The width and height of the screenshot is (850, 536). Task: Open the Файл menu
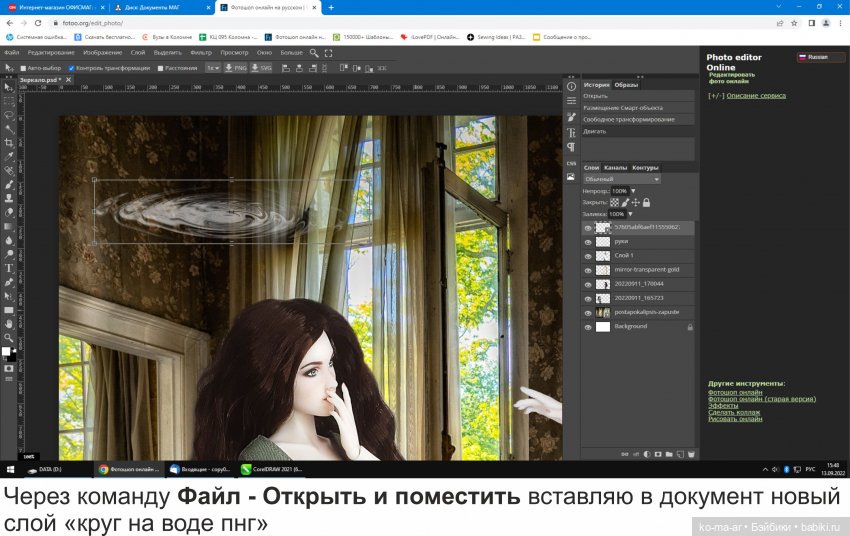[12, 53]
